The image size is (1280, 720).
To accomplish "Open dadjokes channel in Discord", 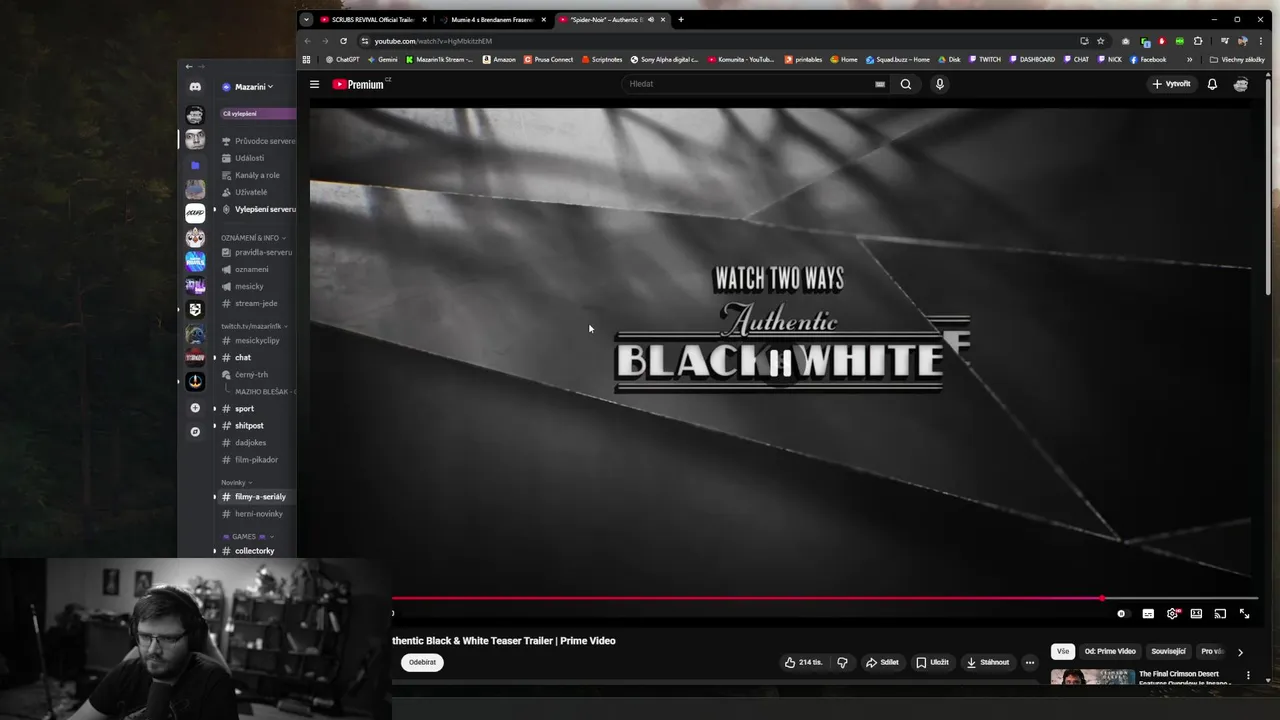I will click(x=250, y=443).
